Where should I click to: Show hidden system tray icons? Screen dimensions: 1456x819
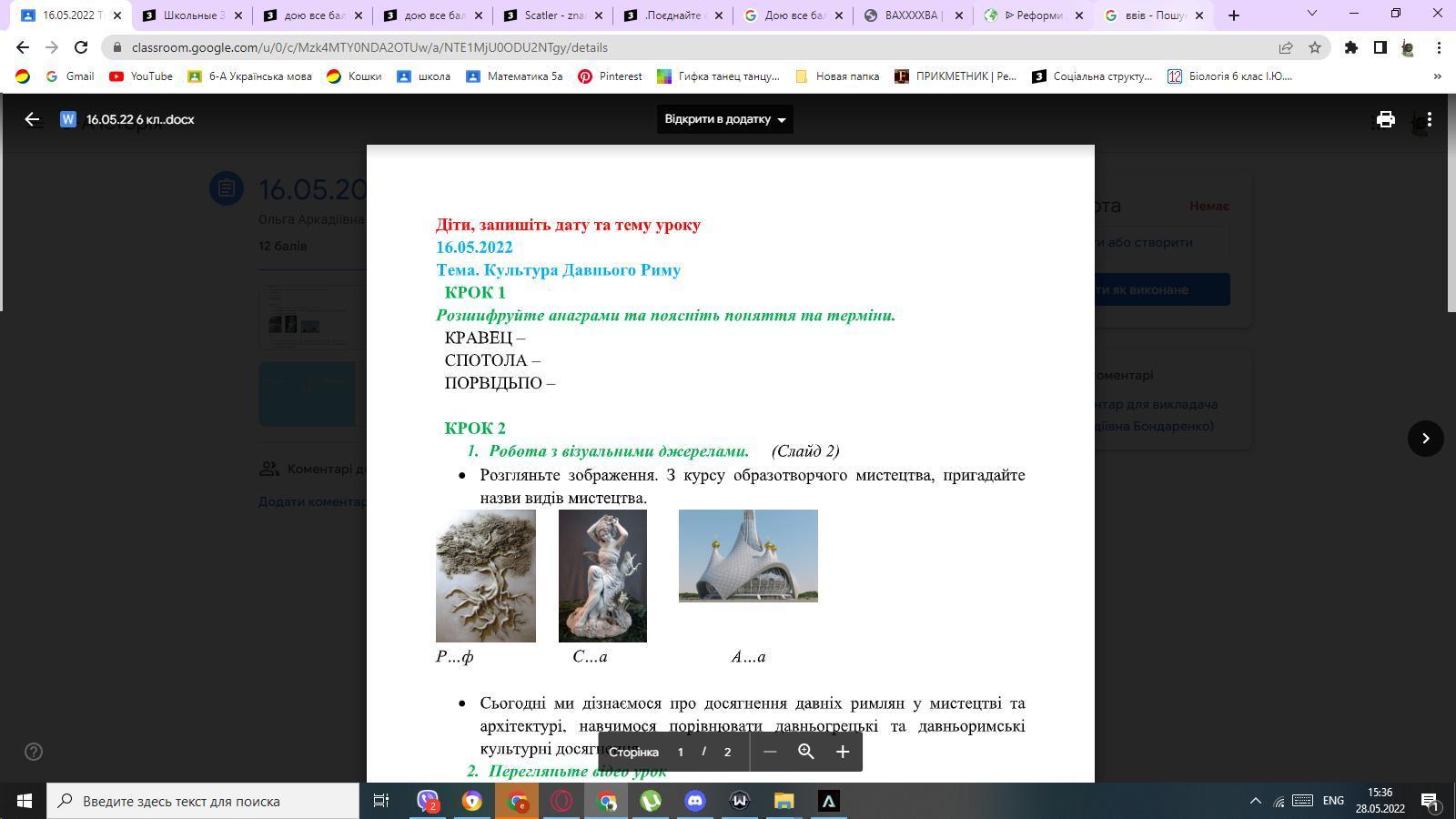pos(1255,801)
